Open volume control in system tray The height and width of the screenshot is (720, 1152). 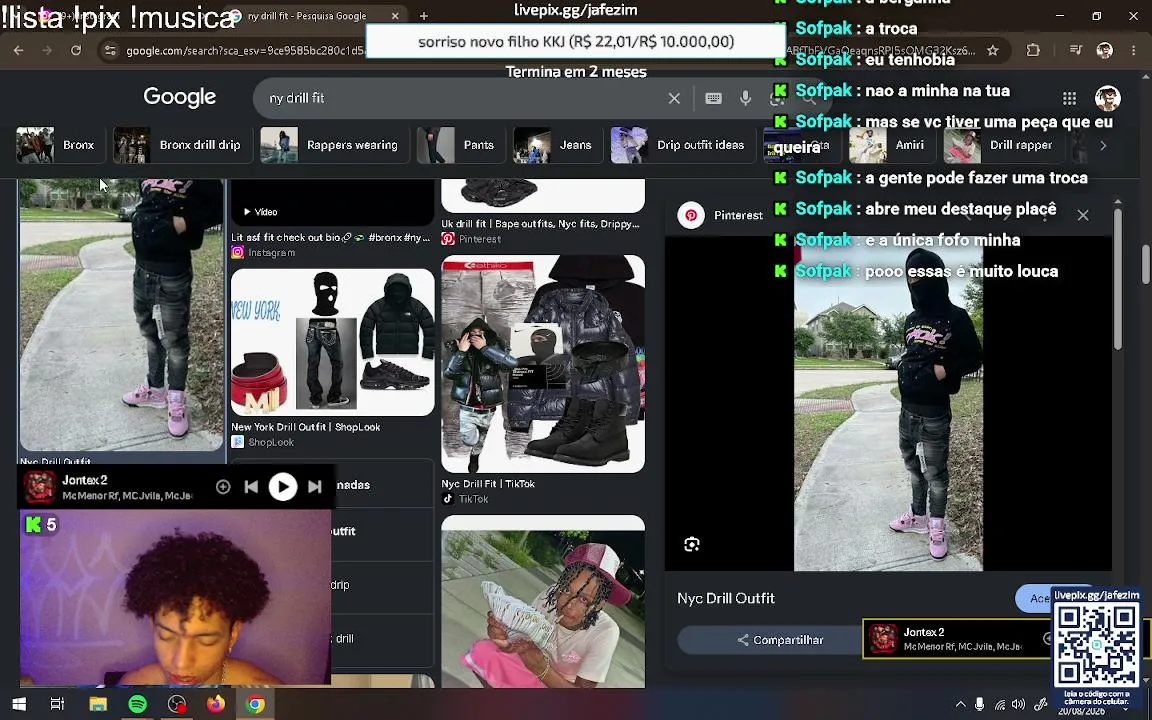click(1018, 705)
